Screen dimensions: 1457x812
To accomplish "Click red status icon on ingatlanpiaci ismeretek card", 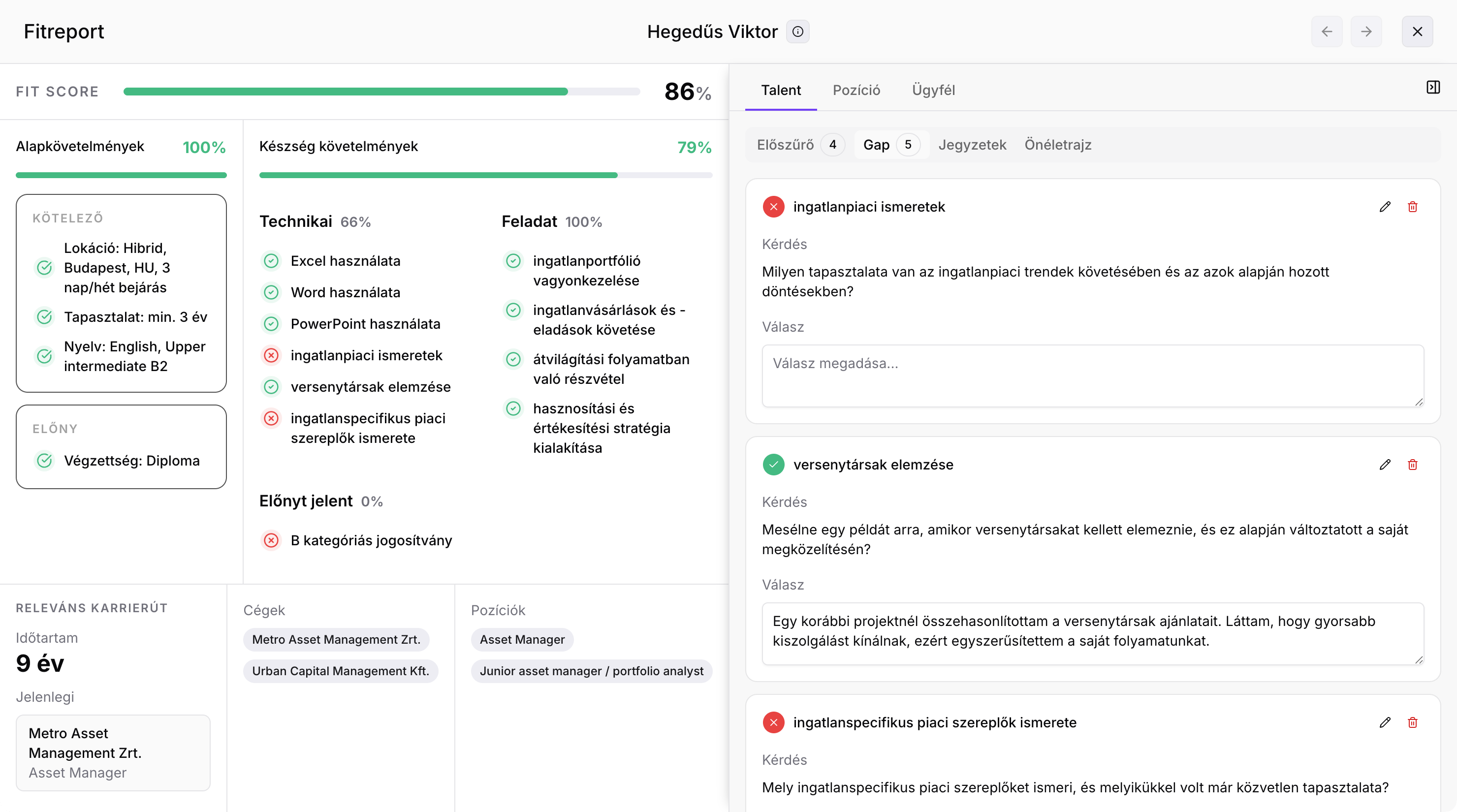I will (774, 207).
